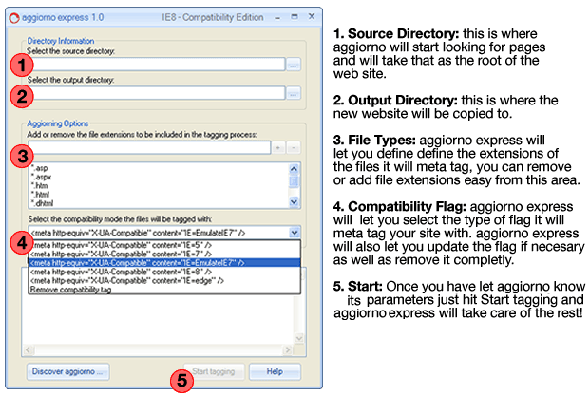This screenshot has width=588, height=397.
Task: Click log panel scroll down arrow
Action: 299,338
